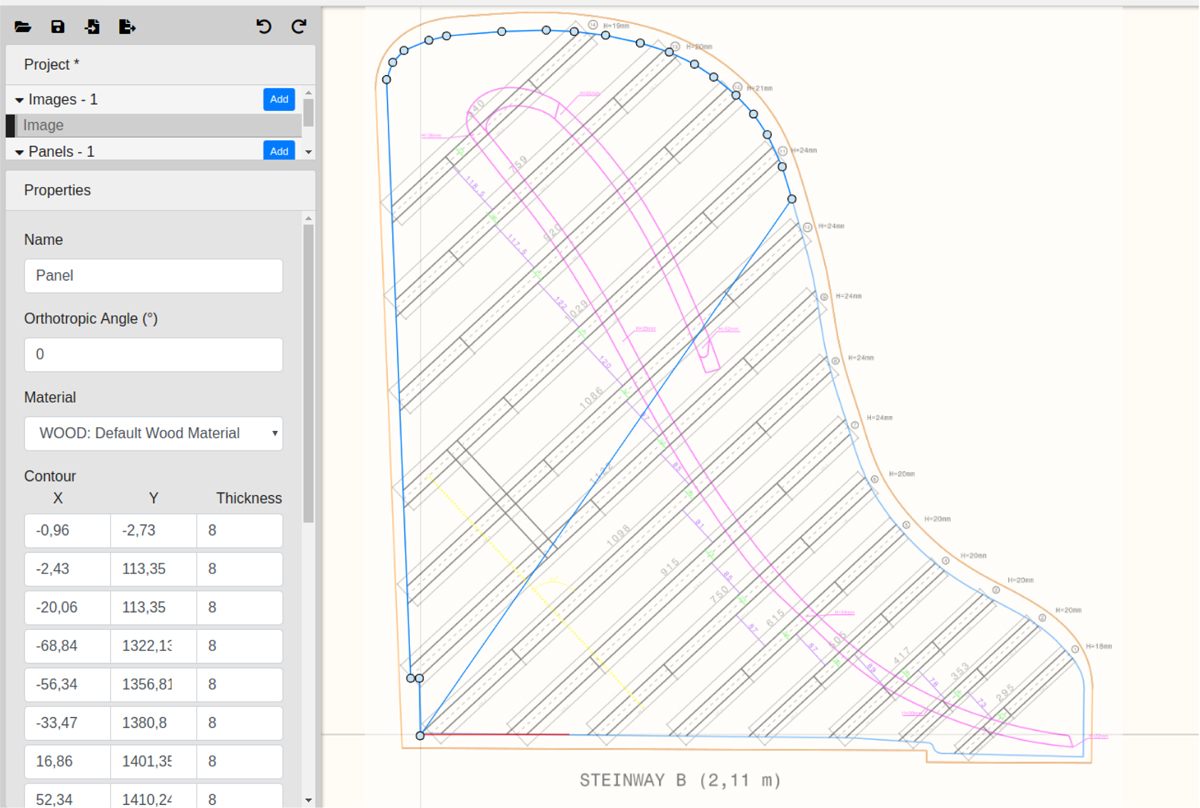Edit Thickness in the -68,84 contour row

click(x=240, y=646)
